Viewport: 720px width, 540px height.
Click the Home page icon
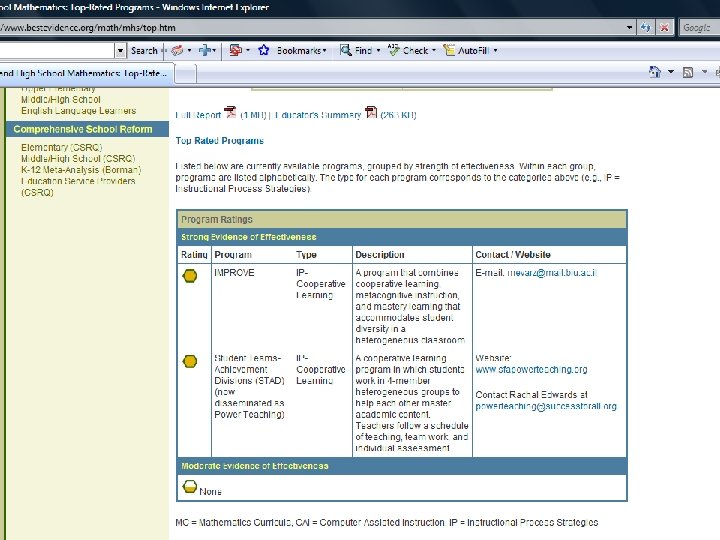coord(655,72)
